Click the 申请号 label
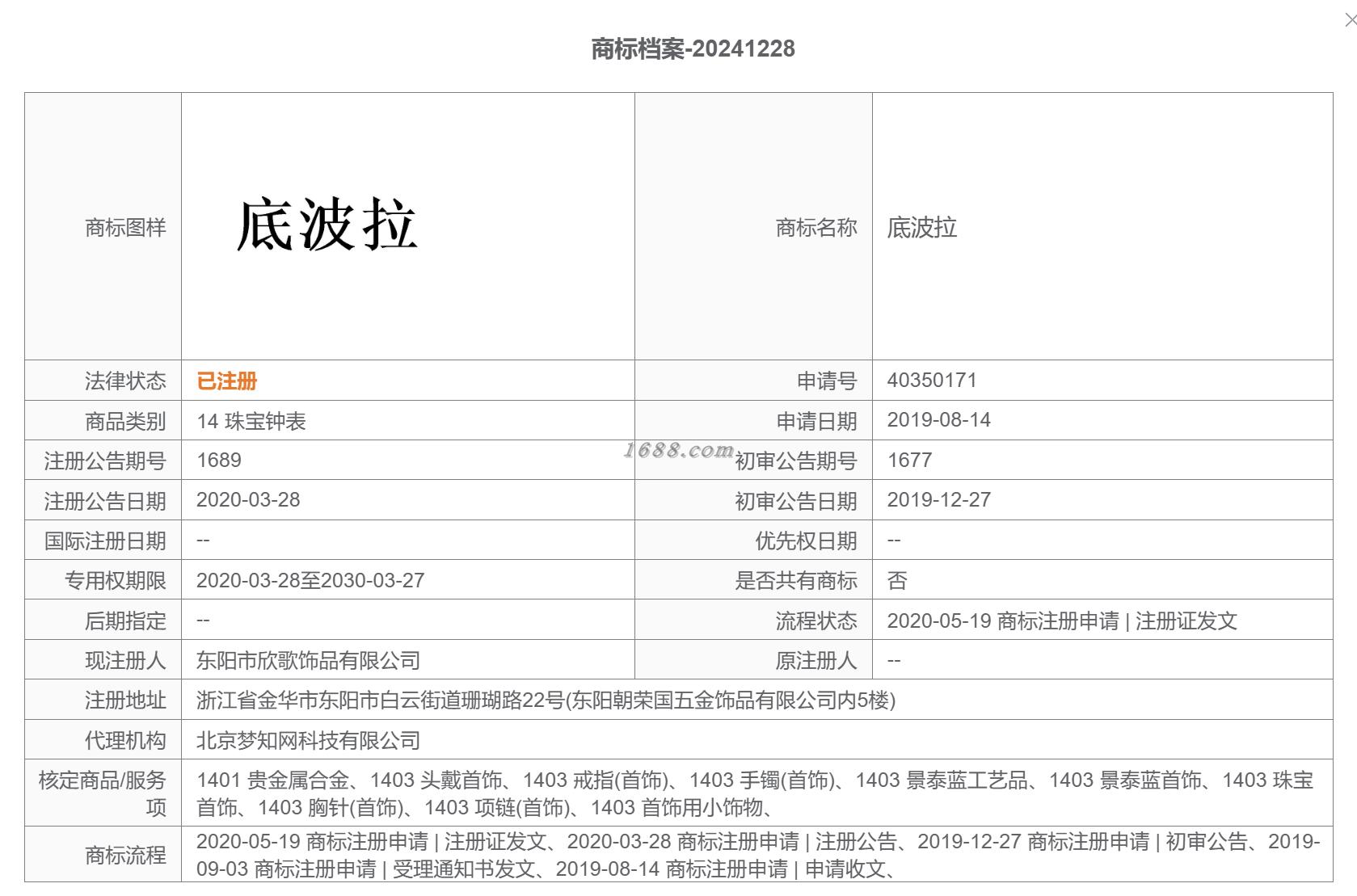The height and width of the screenshot is (896, 1357). 827,381
